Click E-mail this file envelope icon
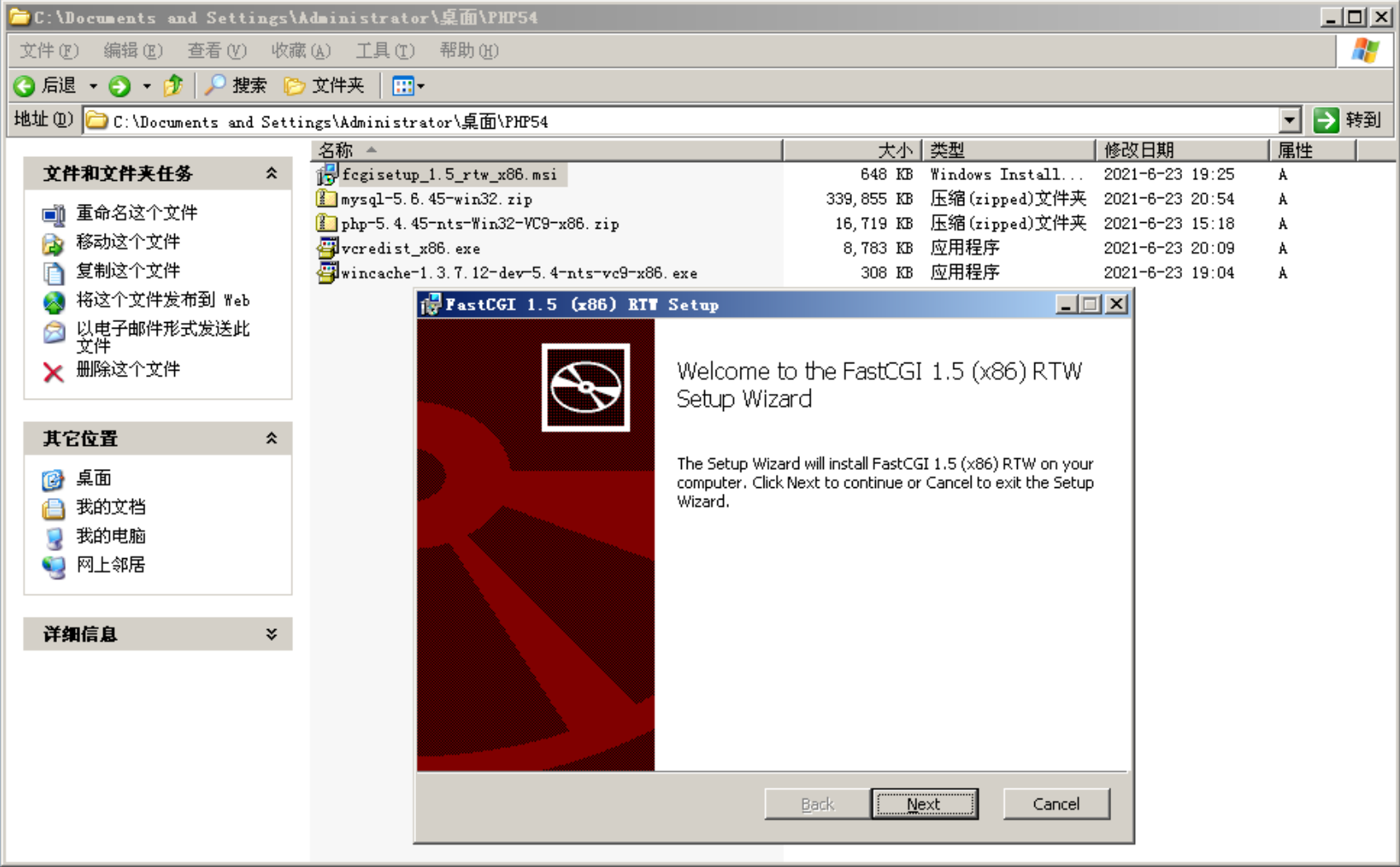Viewport: 1400px width, 867px height. (x=54, y=332)
